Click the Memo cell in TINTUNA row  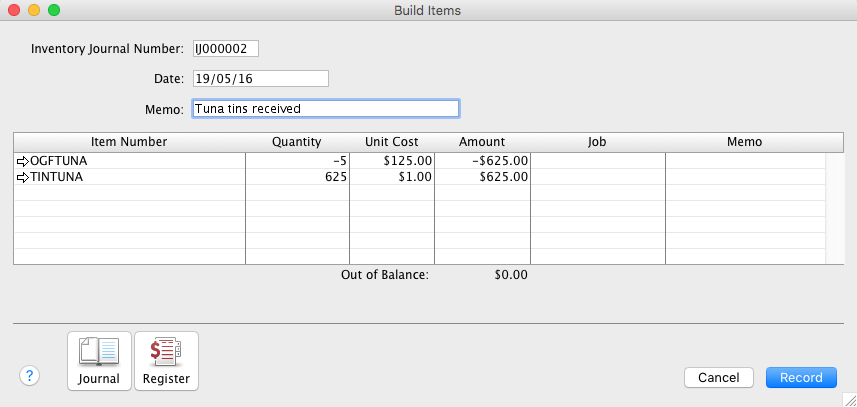click(x=745, y=177)
